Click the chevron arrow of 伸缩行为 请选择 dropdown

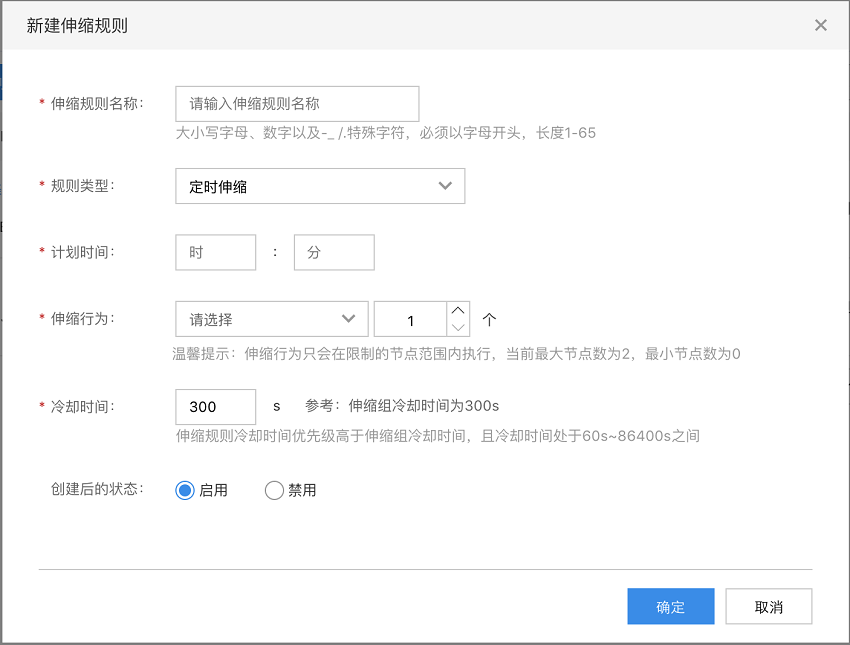pyautogui.click(x=349, y=319)
